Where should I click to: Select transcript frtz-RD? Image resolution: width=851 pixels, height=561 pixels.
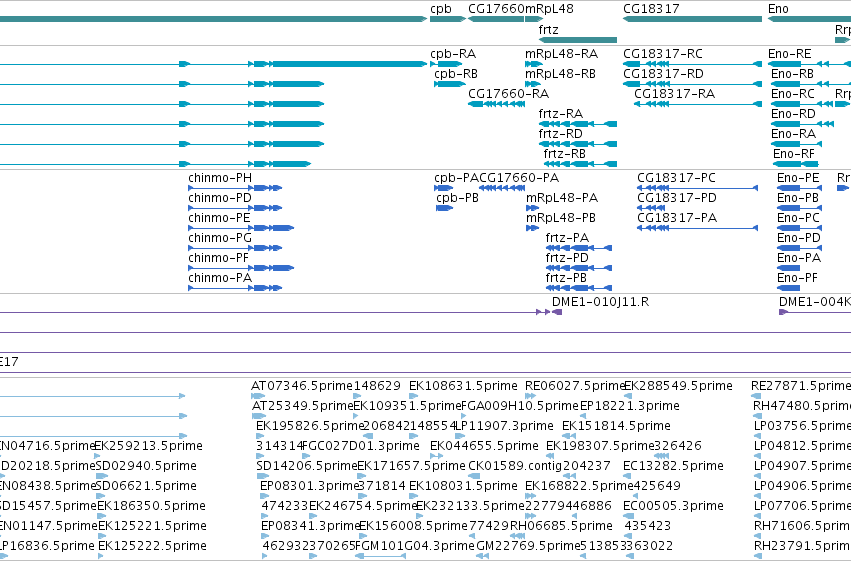click(561, 135)
